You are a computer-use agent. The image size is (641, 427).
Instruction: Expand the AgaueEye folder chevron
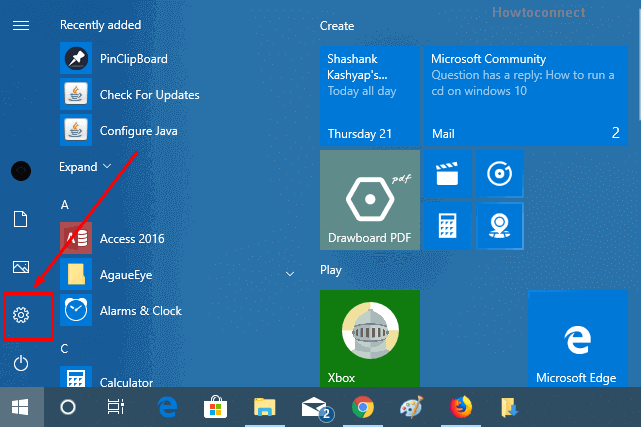(290, 274)
